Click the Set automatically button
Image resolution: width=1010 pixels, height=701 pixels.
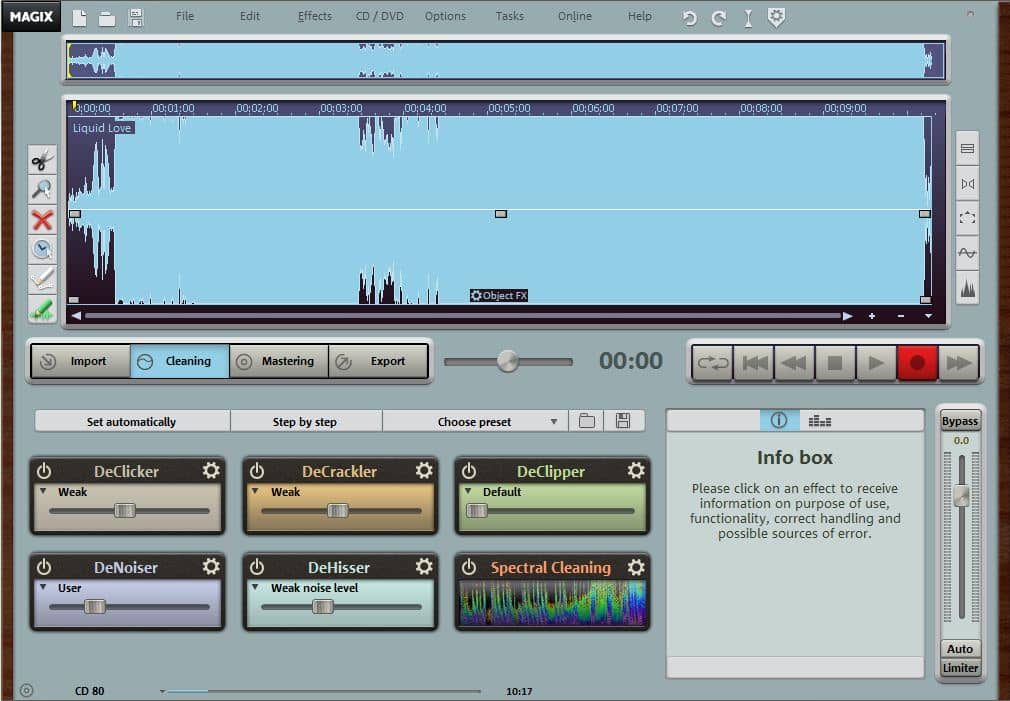[x=131, y=422]
